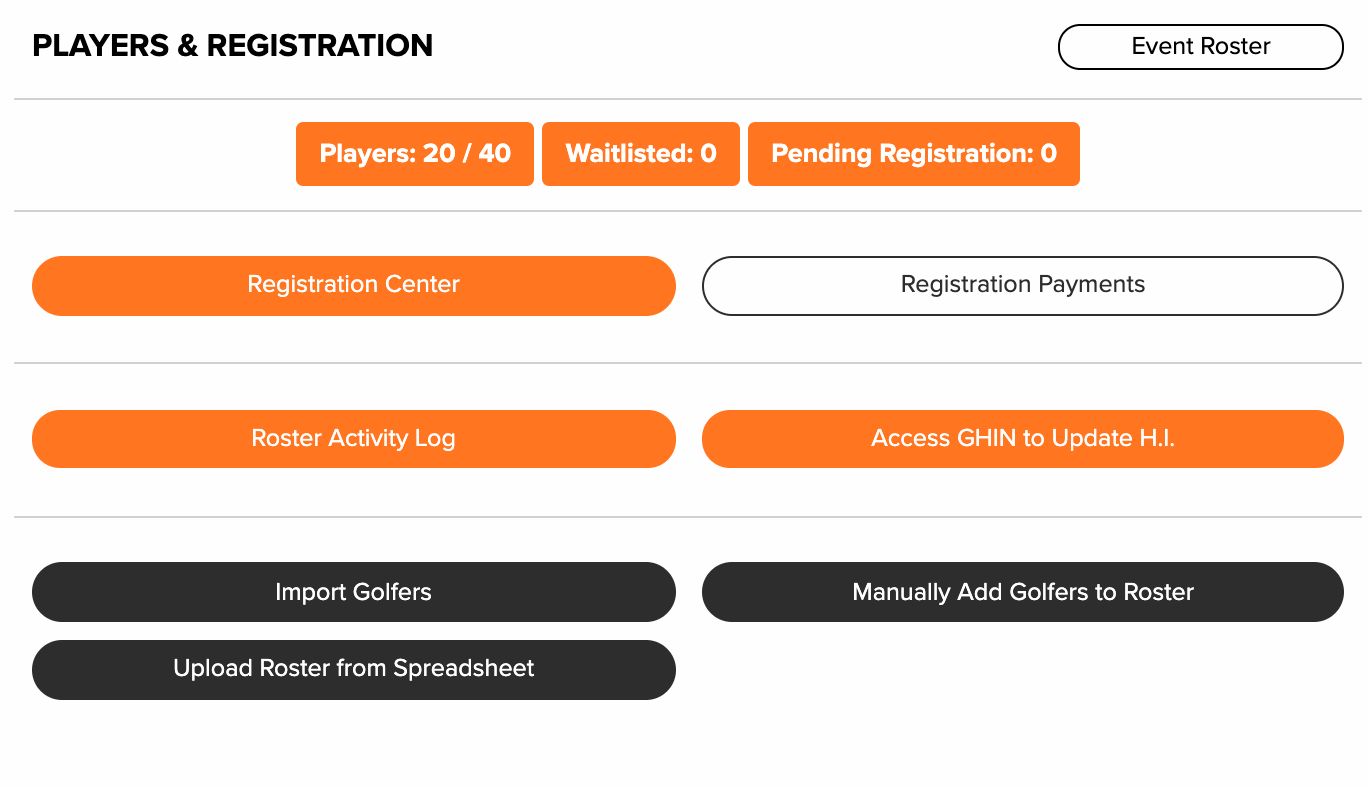
Task: Select the Waitlisted: 0 badge
Action: tap(641, 154)
